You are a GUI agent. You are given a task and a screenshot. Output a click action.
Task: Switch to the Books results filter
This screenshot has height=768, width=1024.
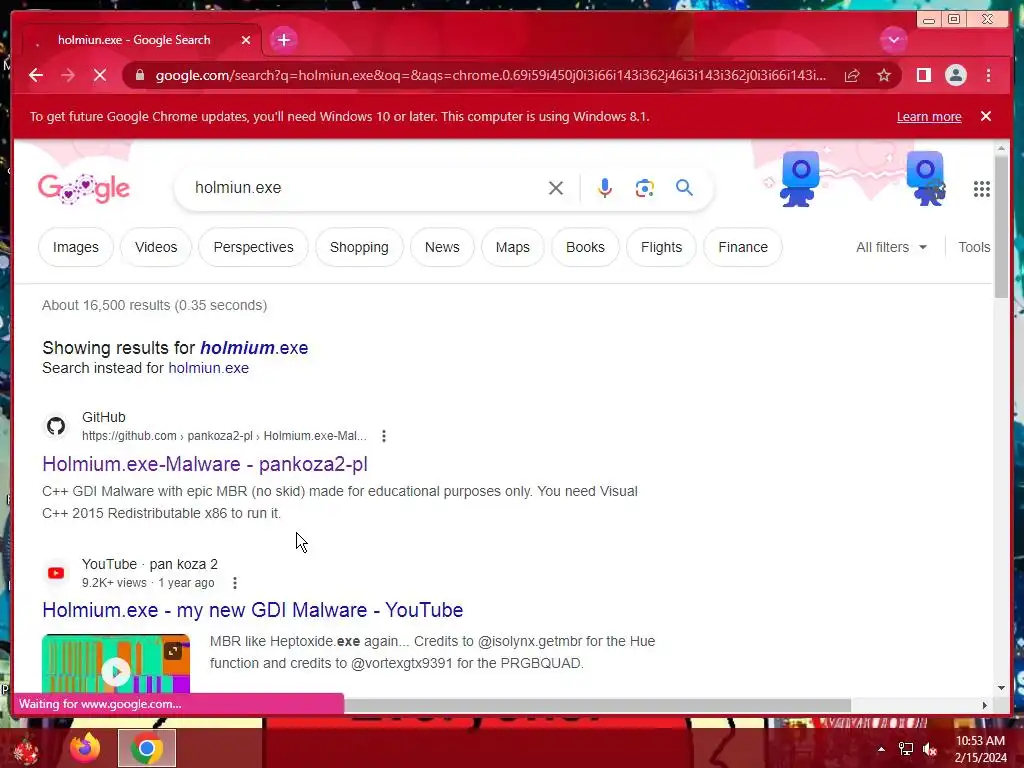[585, 248]
